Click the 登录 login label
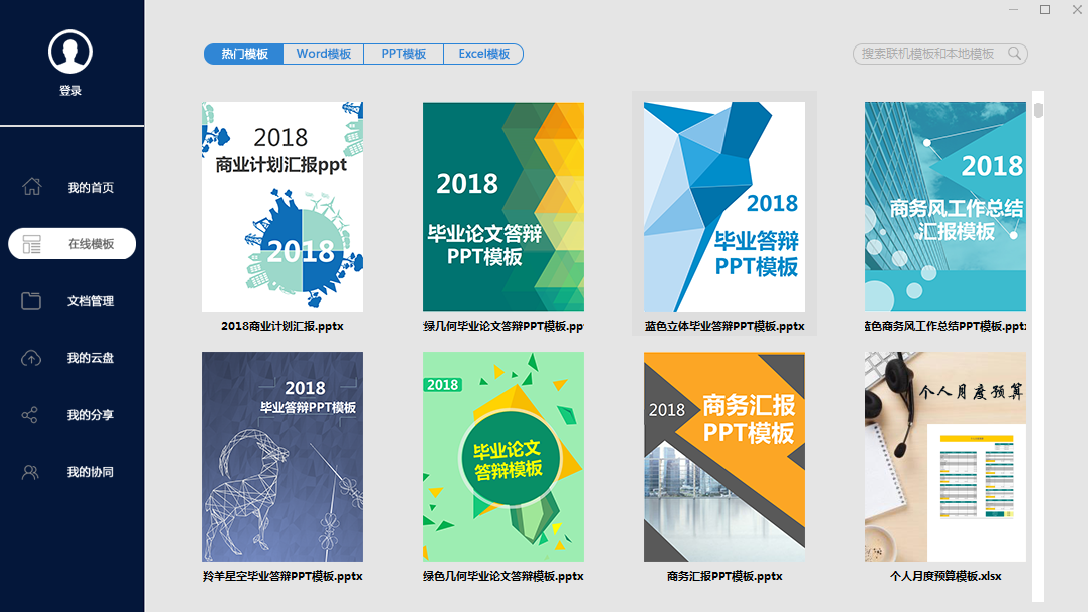The width and height of the screenshot is (1088, 612). point(70,89)
